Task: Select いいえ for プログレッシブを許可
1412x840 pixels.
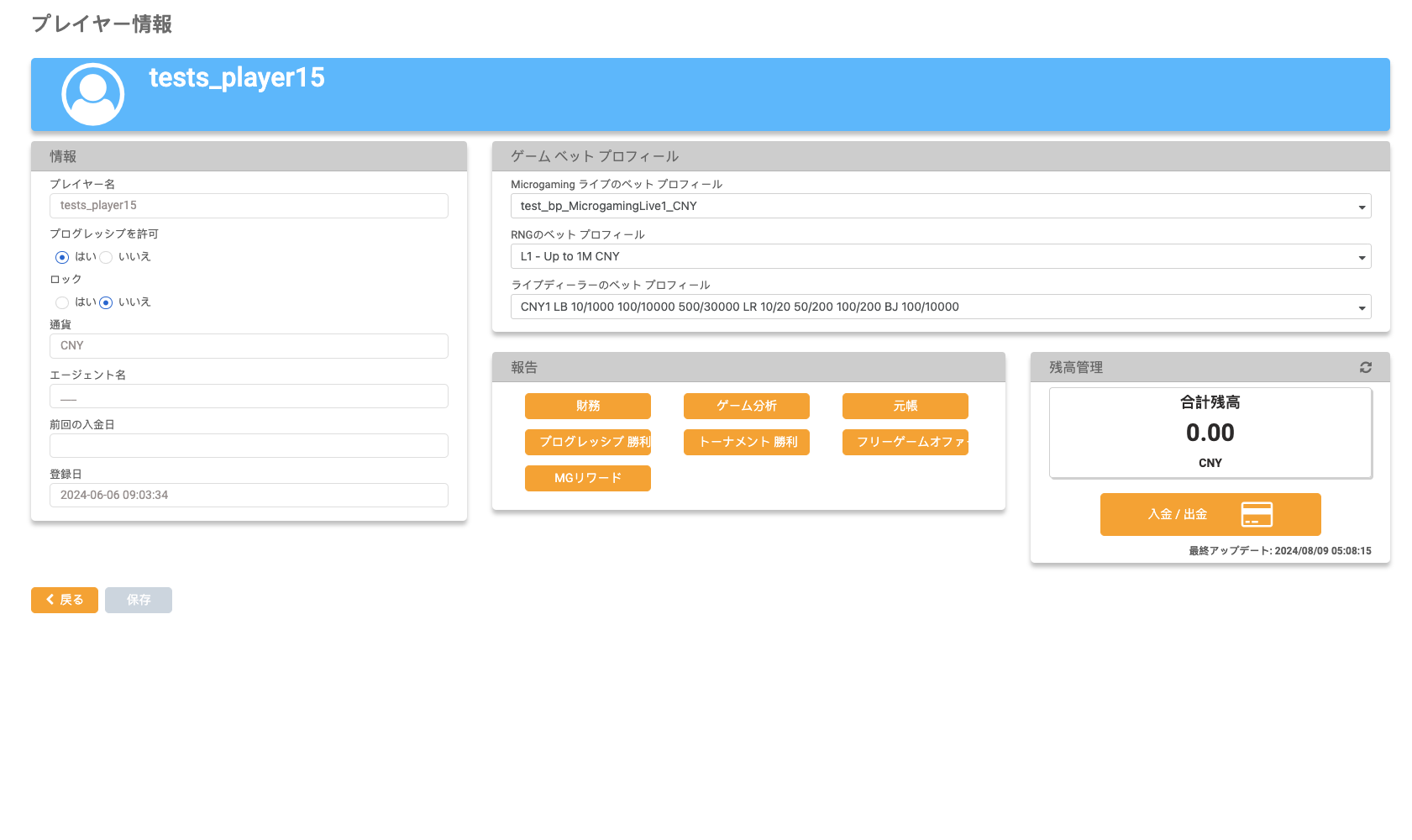Action: (x=106, y=257)
